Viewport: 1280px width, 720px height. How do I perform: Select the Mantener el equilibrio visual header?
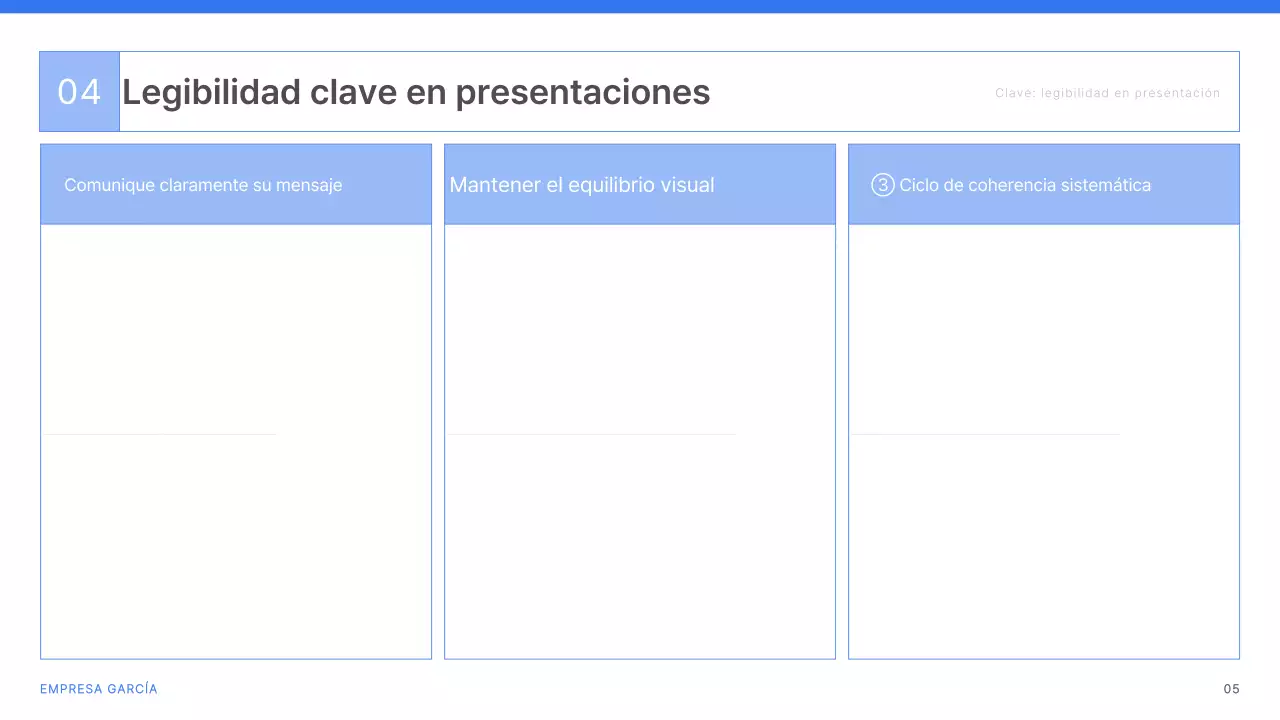click(x=582, y=185)
